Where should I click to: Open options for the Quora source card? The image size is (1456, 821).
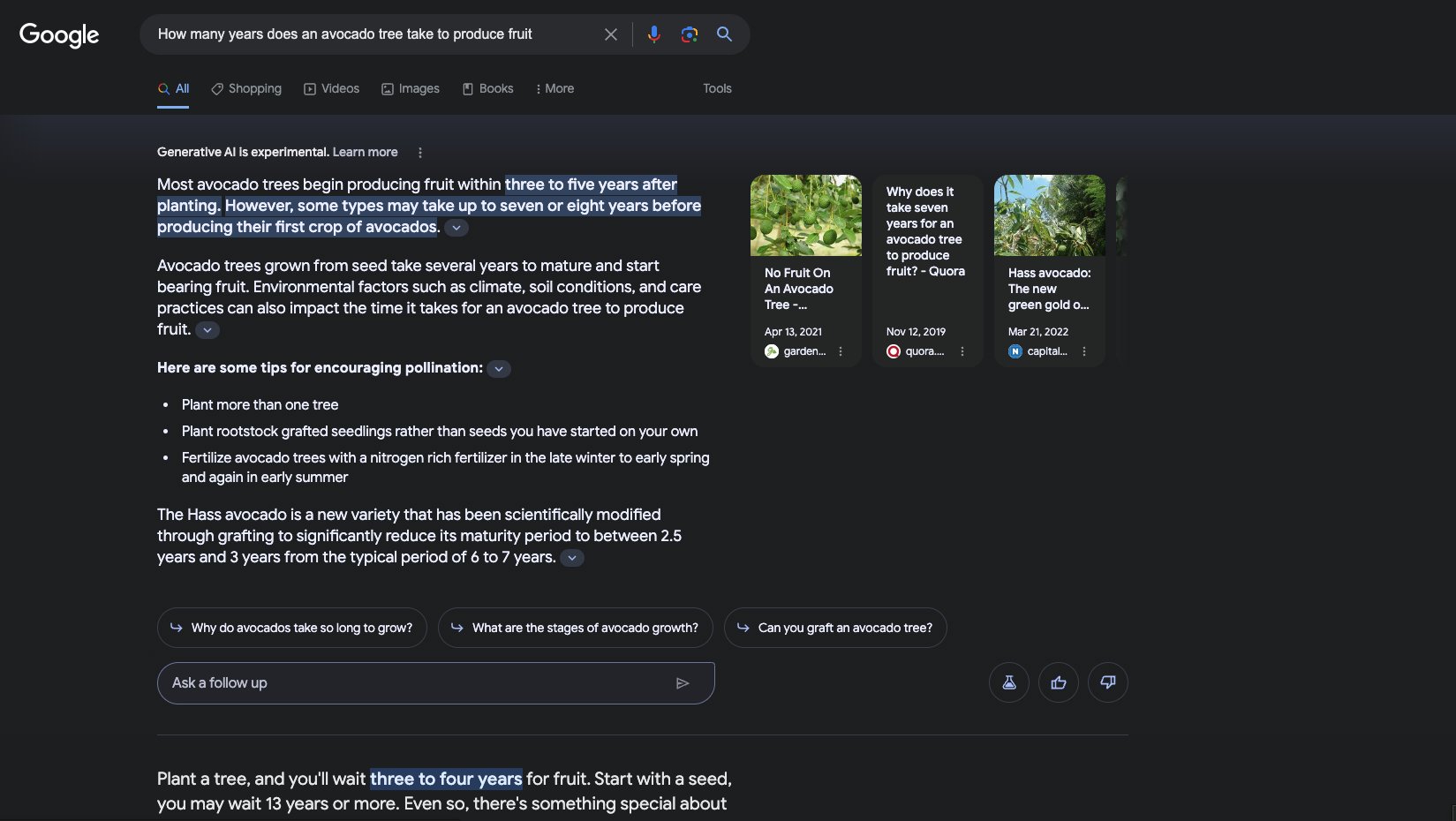pyautogui.click(x=962, y=351)
